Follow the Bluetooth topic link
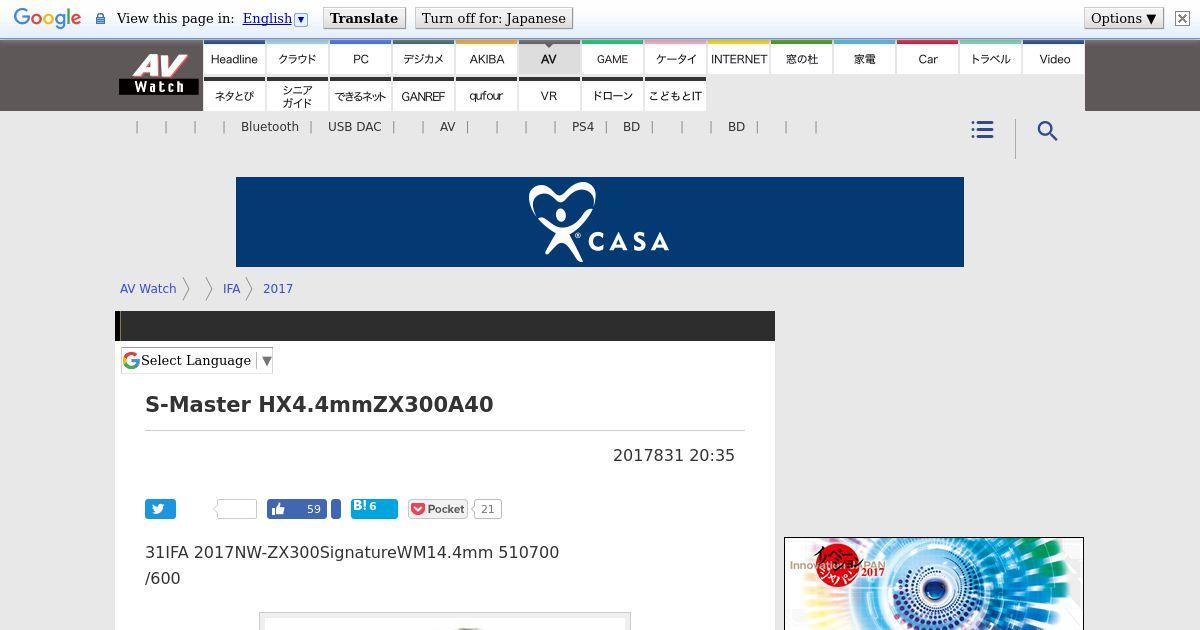This screenshot has width=1200, height=630. [x=270, y=127]
